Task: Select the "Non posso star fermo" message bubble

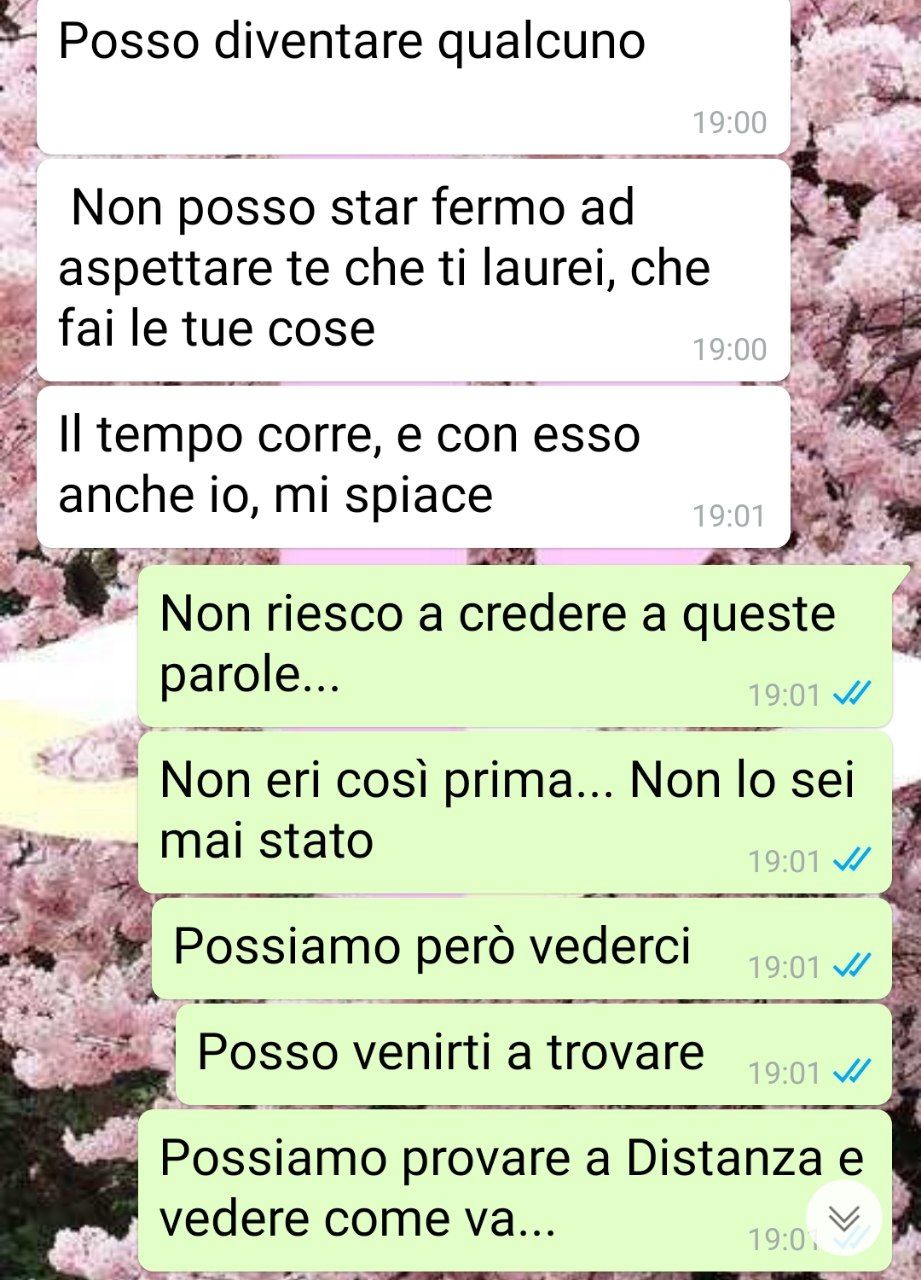Action: 413,270
